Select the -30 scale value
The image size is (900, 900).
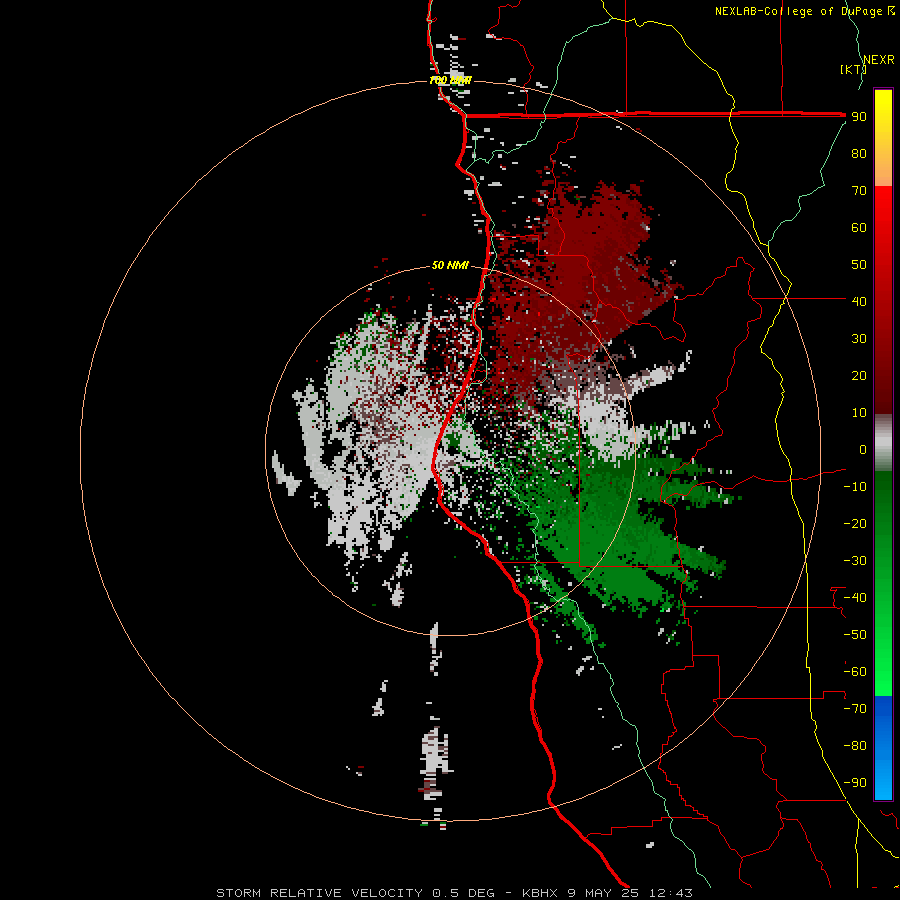[855, 561]
